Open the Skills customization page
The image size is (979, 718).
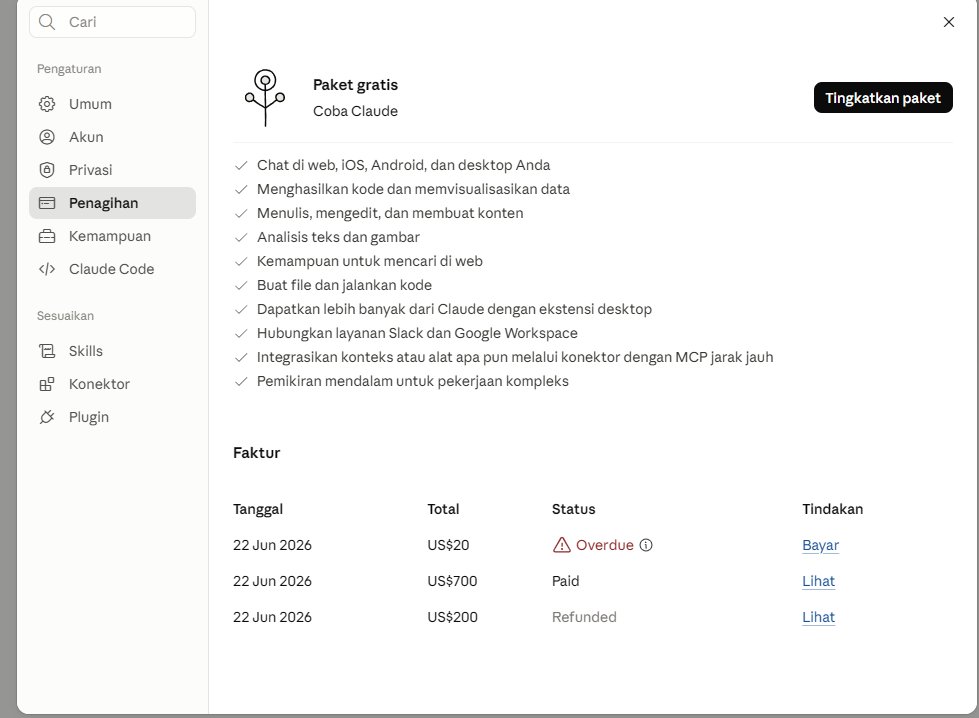(x=112, y=351)
